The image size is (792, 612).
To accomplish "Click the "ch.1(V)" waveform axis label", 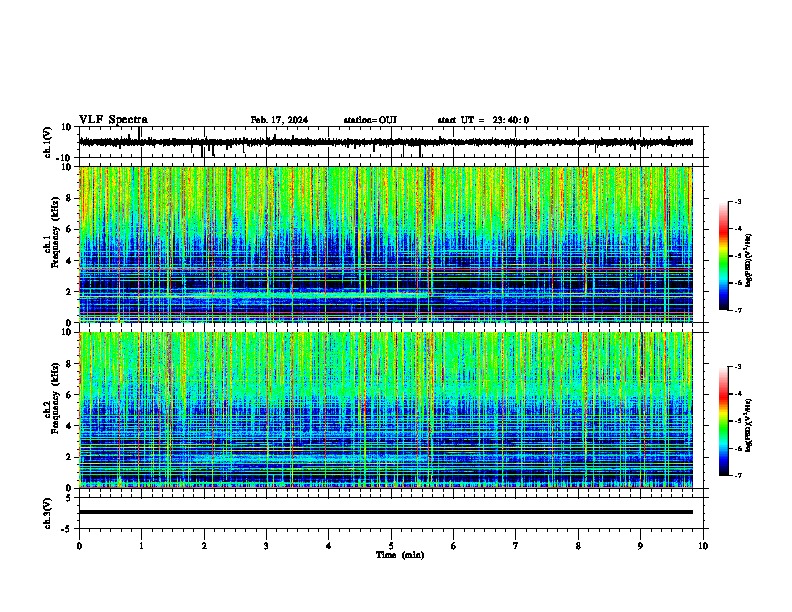I will click(48, 142).
